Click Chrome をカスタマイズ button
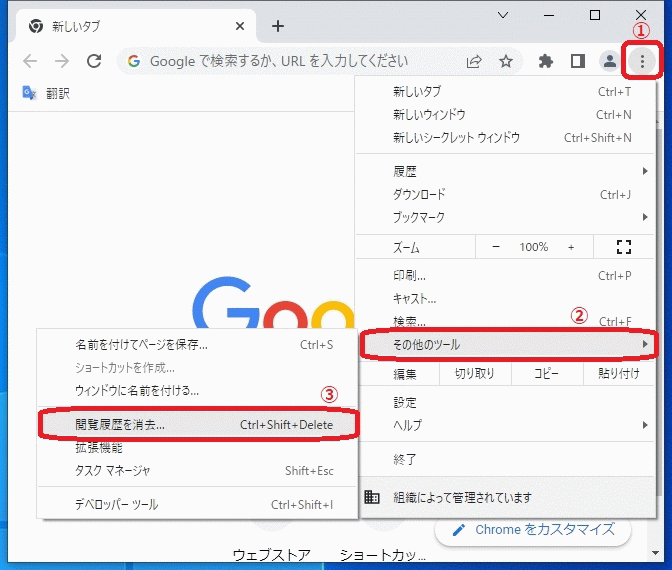The image size is (672, 570). pos(533,530)
